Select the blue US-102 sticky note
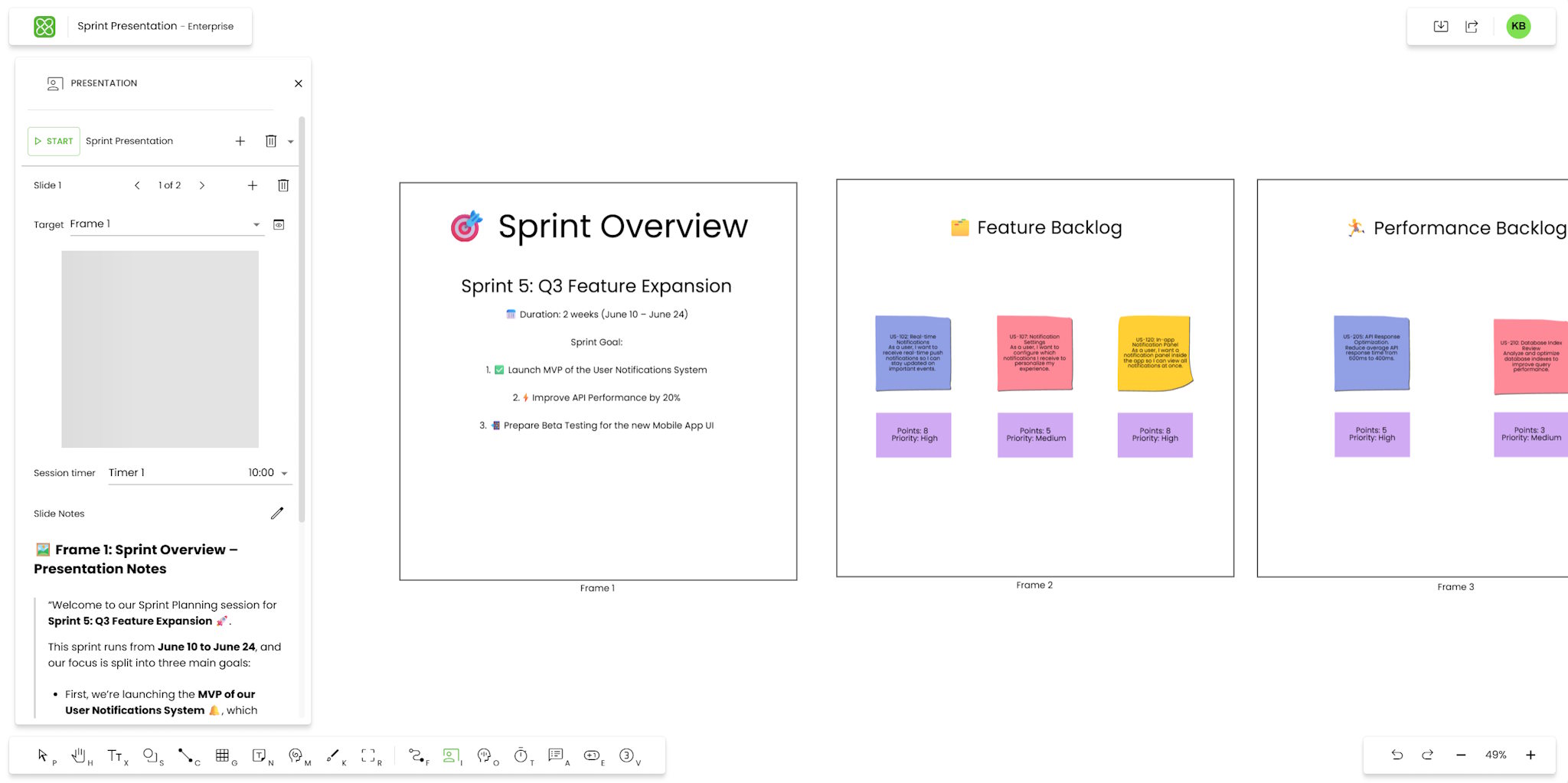Viewport: 1568px width, 783px height. pyautogui.click(x=913, y=354)
